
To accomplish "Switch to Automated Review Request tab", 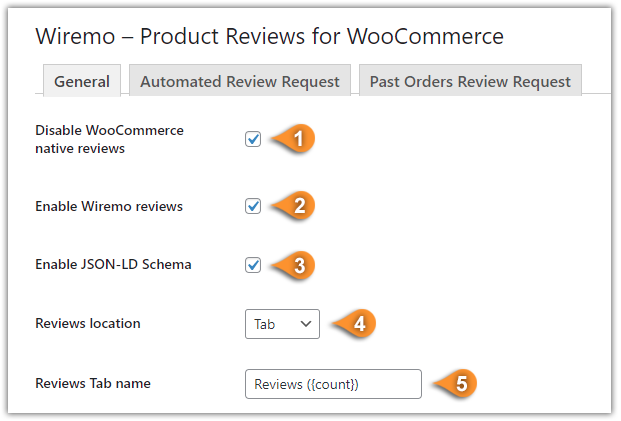I will coord(240,81).
